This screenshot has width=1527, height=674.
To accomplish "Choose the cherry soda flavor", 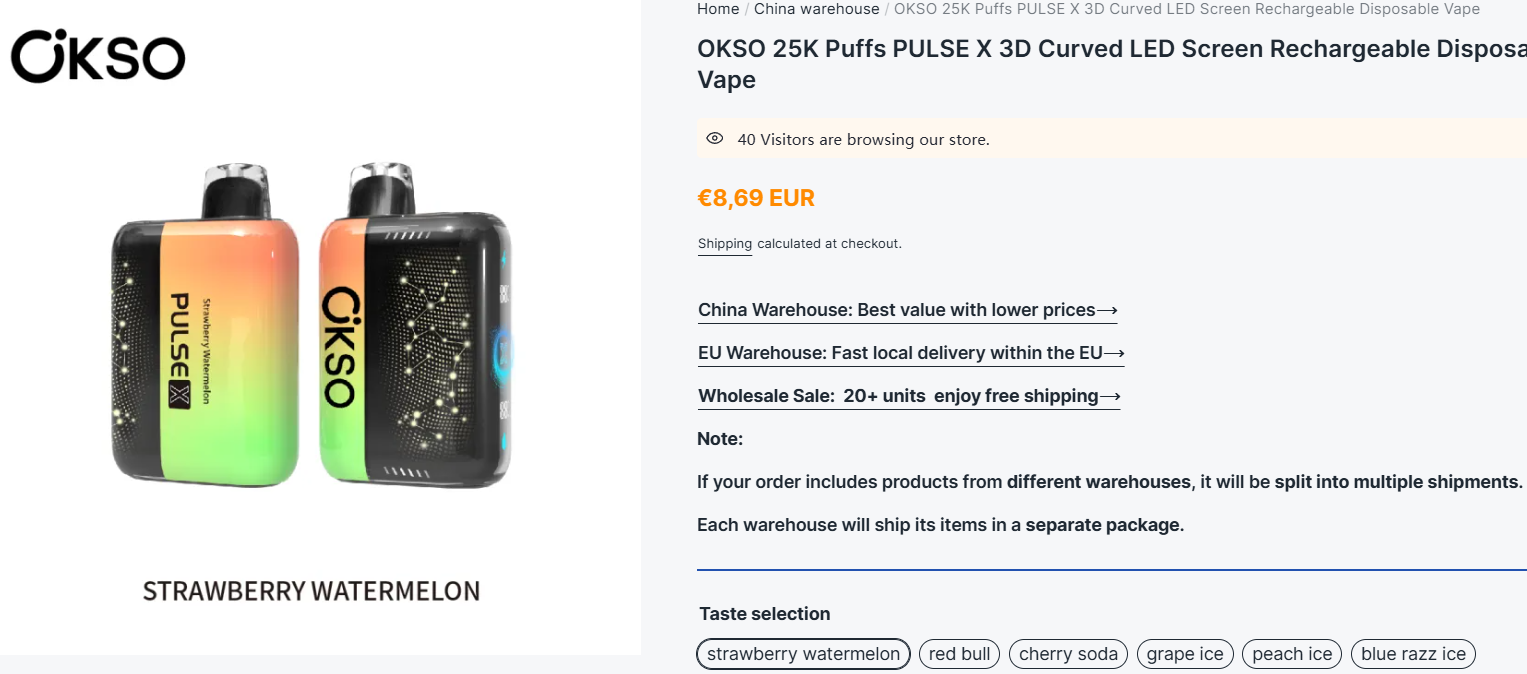I will 1068,654.
